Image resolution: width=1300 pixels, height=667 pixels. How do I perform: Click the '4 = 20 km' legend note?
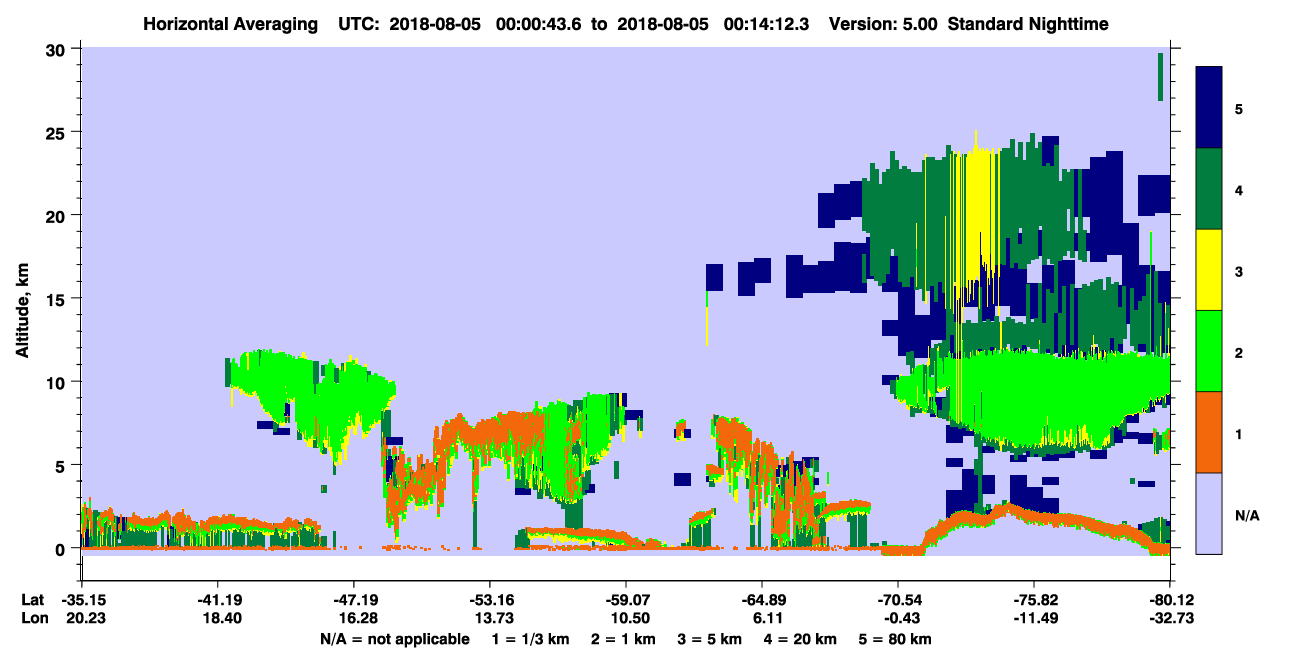click(801, 639)
